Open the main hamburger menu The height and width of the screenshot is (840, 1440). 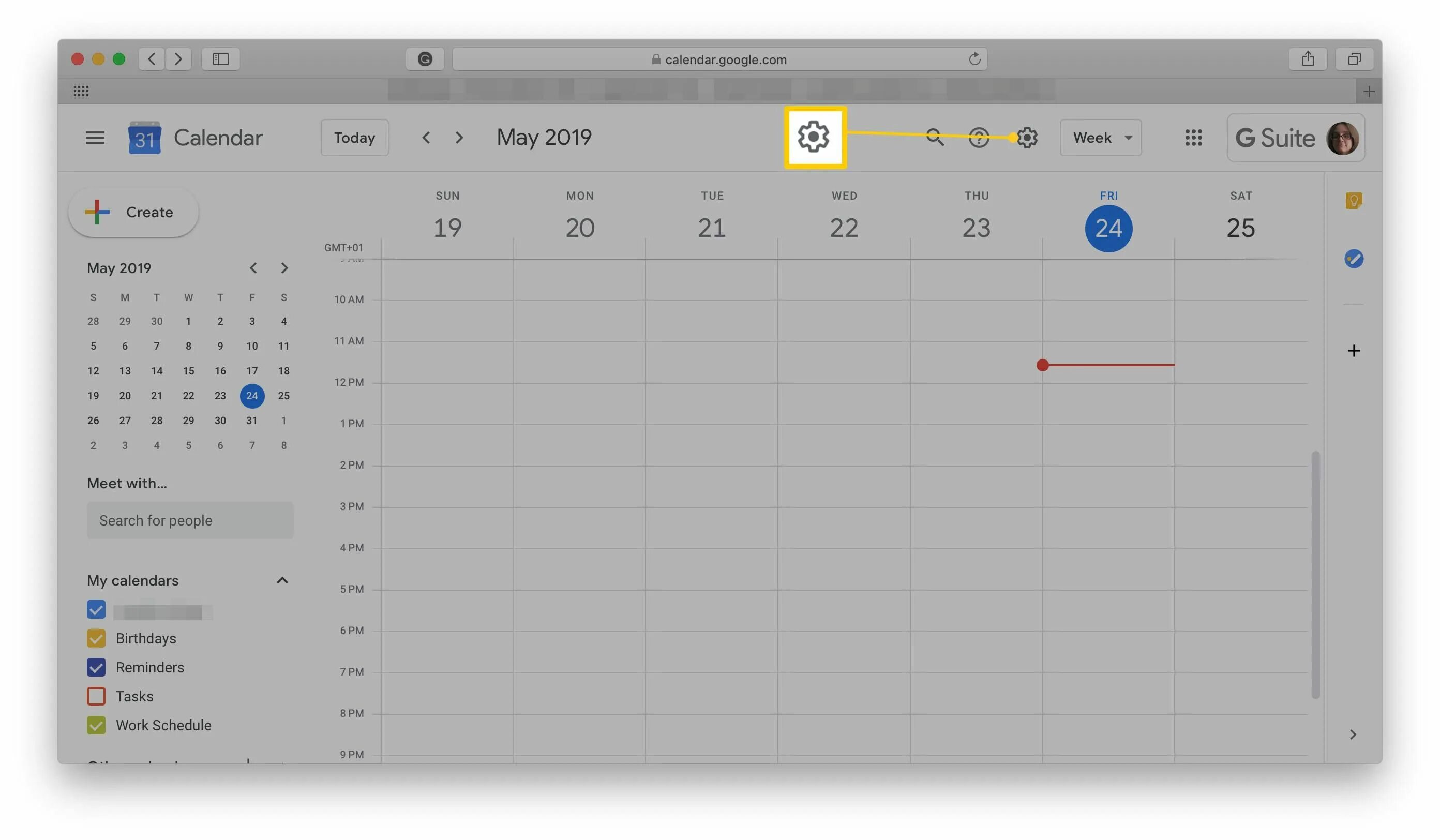(95, 138)
